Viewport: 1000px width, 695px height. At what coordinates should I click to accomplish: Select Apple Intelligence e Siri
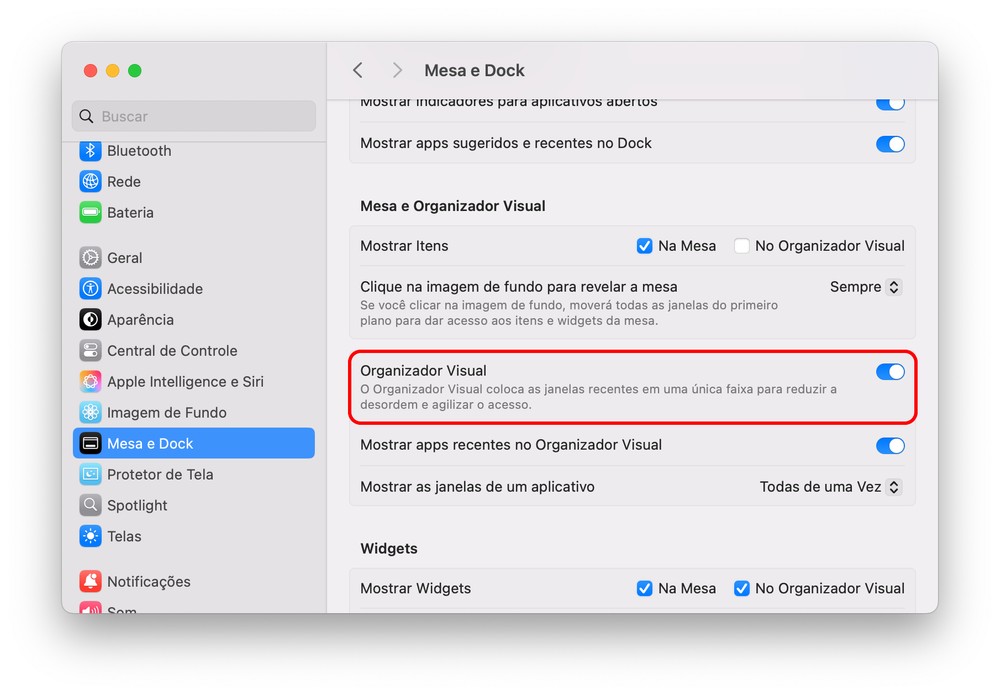[193, 381]
